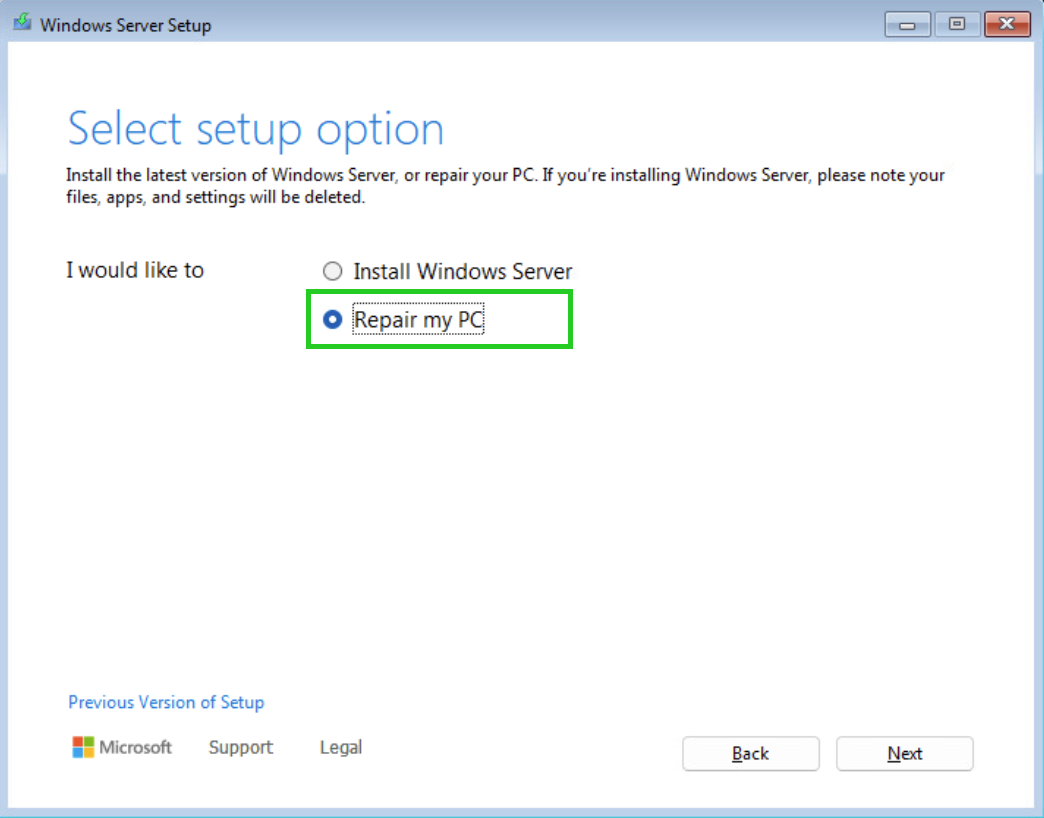The image size is (1044, 818).
Task: Click the Microsoft footer label
Action: [x=135, y=747]
